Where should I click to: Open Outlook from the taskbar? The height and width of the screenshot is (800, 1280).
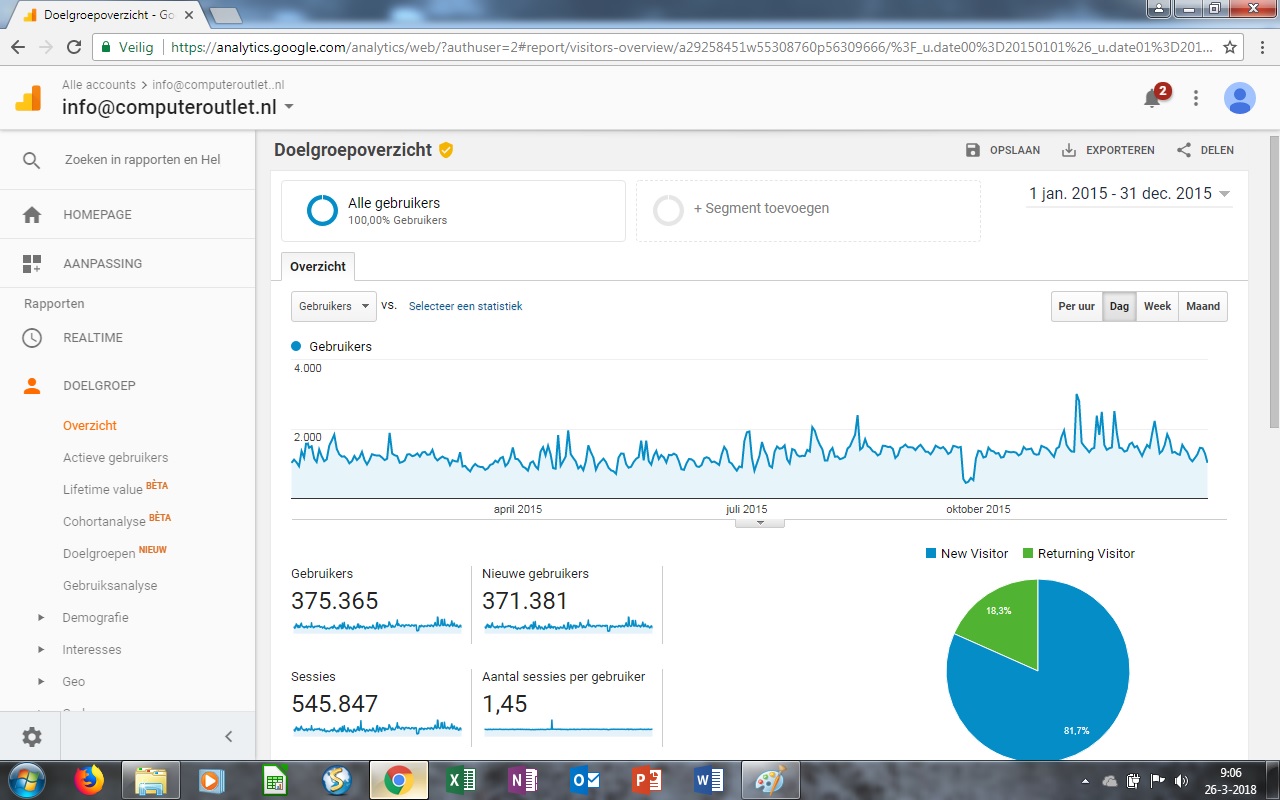584,780
